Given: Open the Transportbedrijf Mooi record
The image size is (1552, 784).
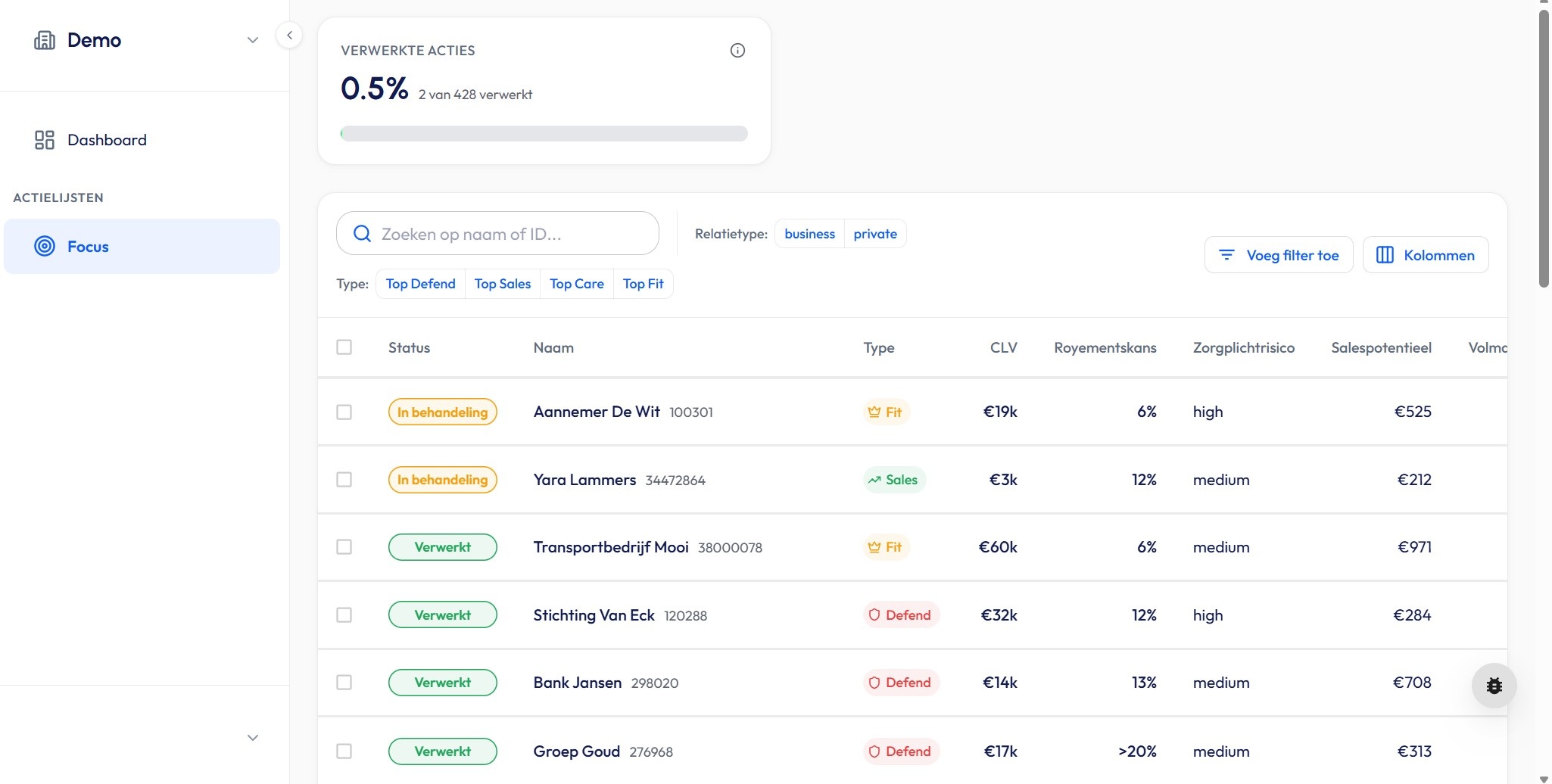Looking at the screenshot, I should 610,547.
